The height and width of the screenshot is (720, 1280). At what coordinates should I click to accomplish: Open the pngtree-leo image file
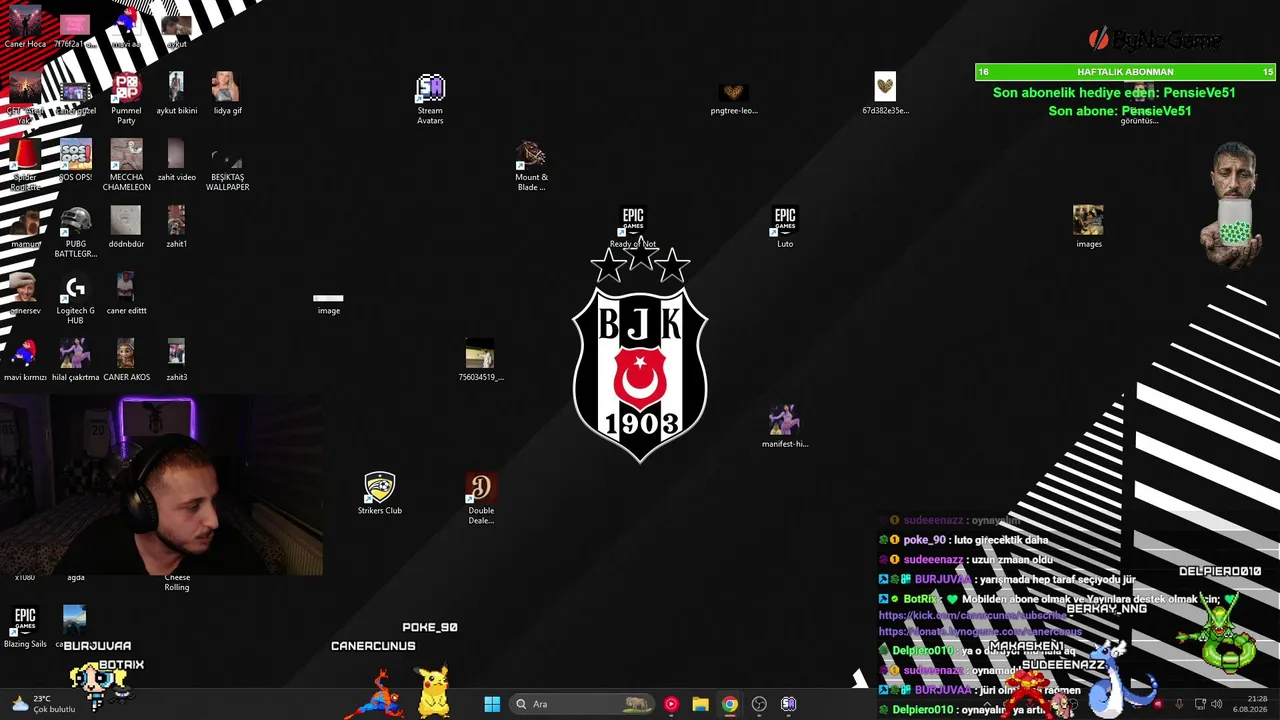pyautogui.click(x=734, y=99)
